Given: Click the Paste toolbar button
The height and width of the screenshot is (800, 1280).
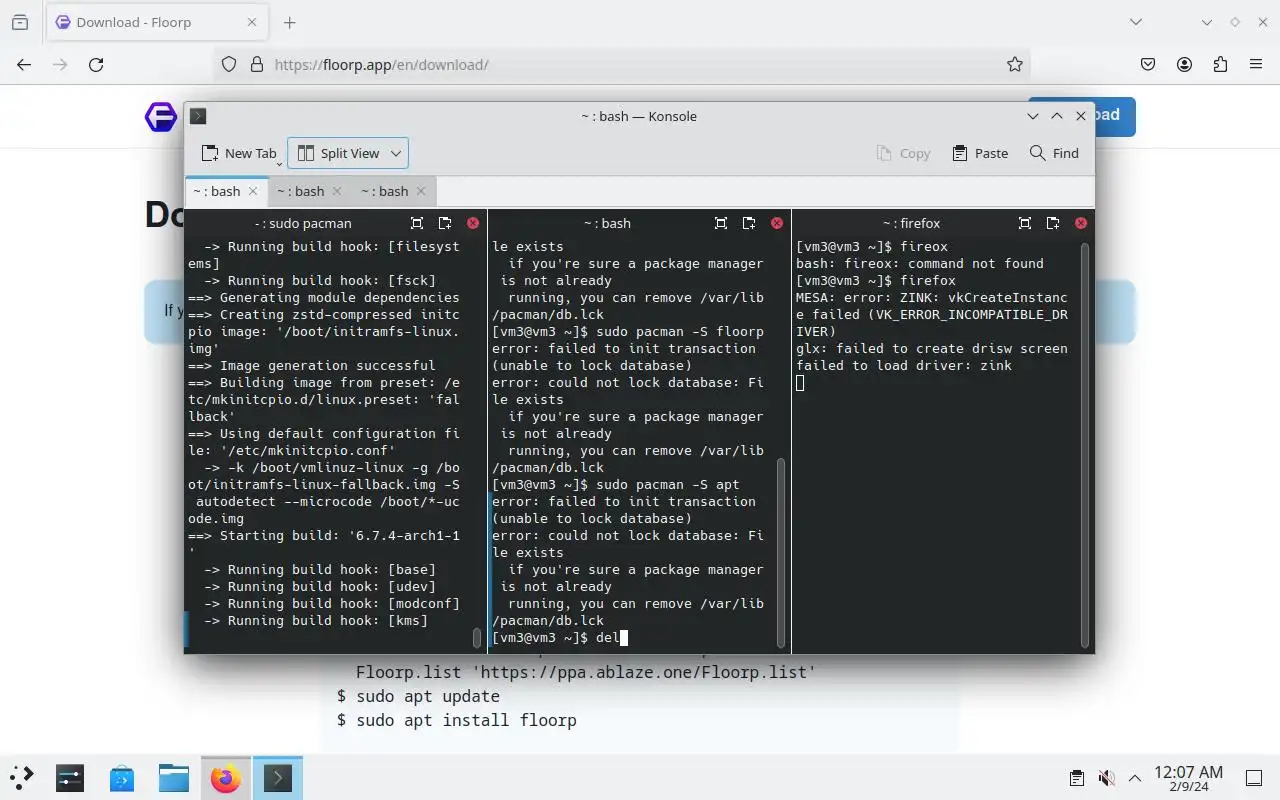Looking at the screenshot, I should pyautogui.click(x=980, y=153).
